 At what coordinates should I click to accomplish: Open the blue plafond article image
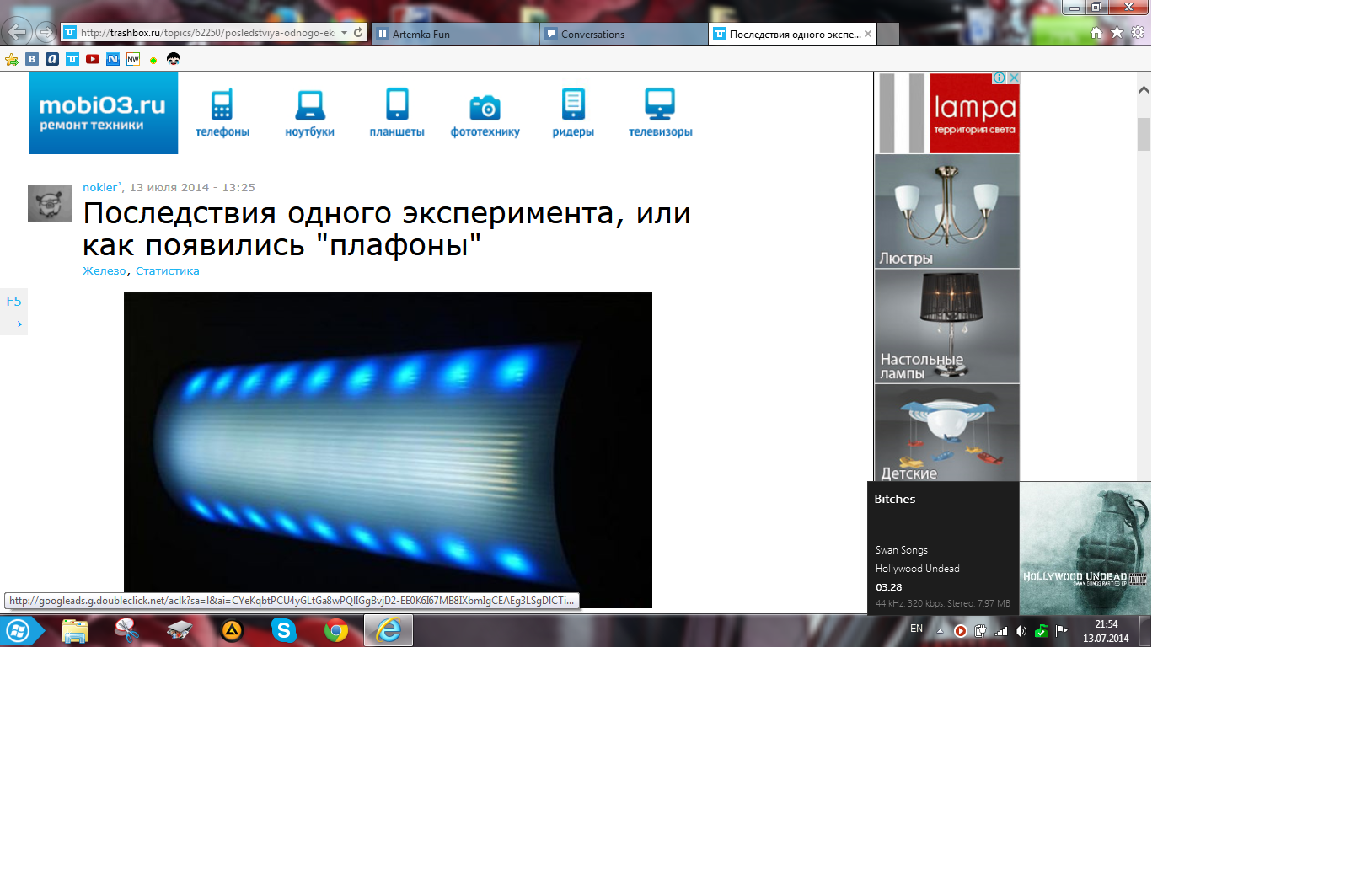pos(388,450)
